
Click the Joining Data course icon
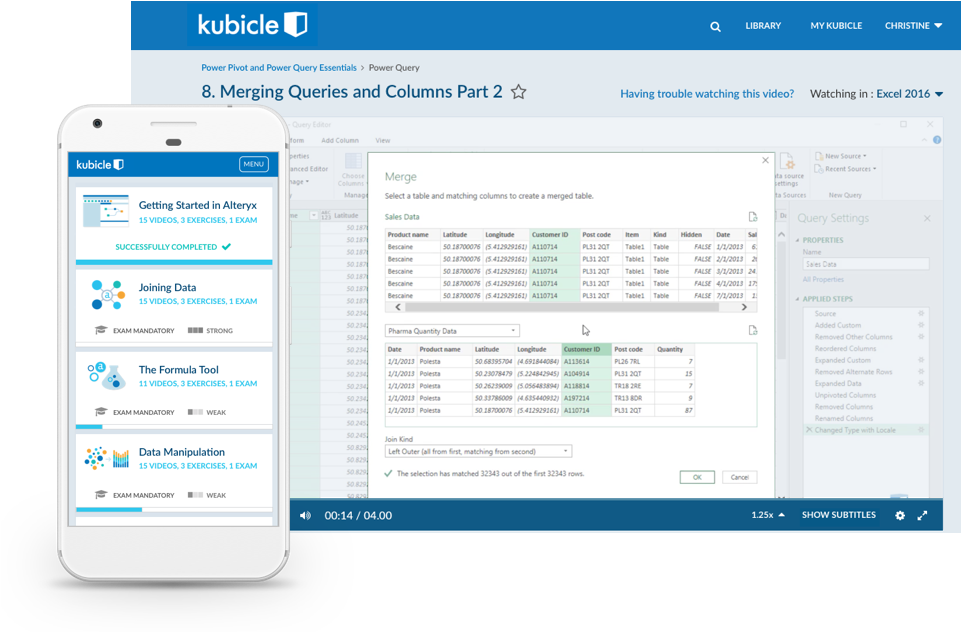pos(107,294)
